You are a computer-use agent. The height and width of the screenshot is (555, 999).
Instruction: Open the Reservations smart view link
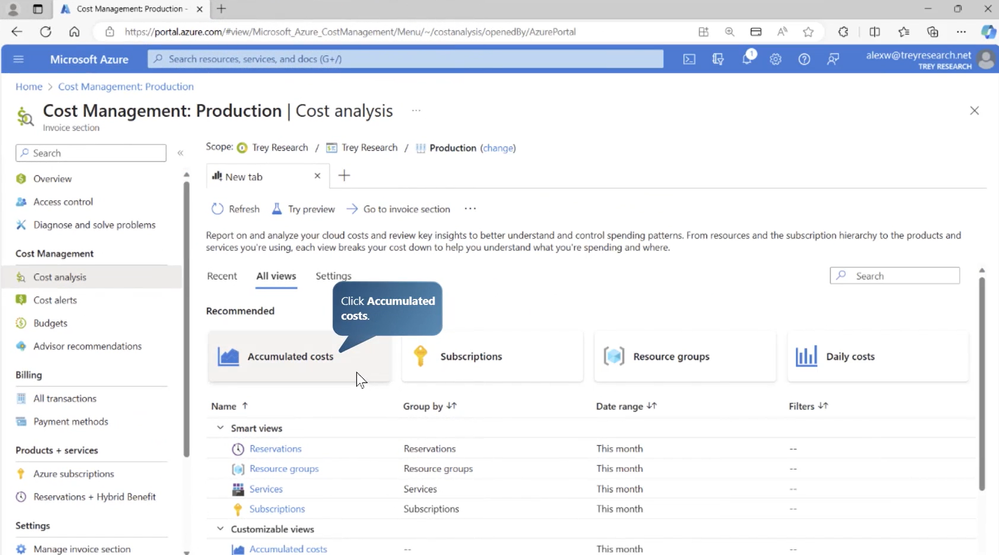tap(275, 449)
